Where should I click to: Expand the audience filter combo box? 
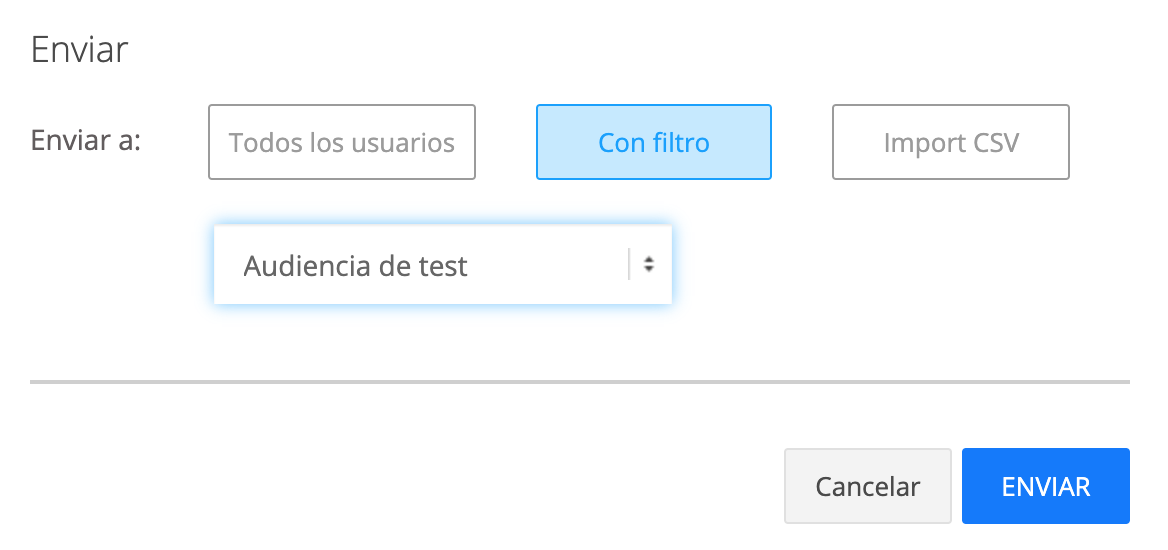click(x=442, y=265)
